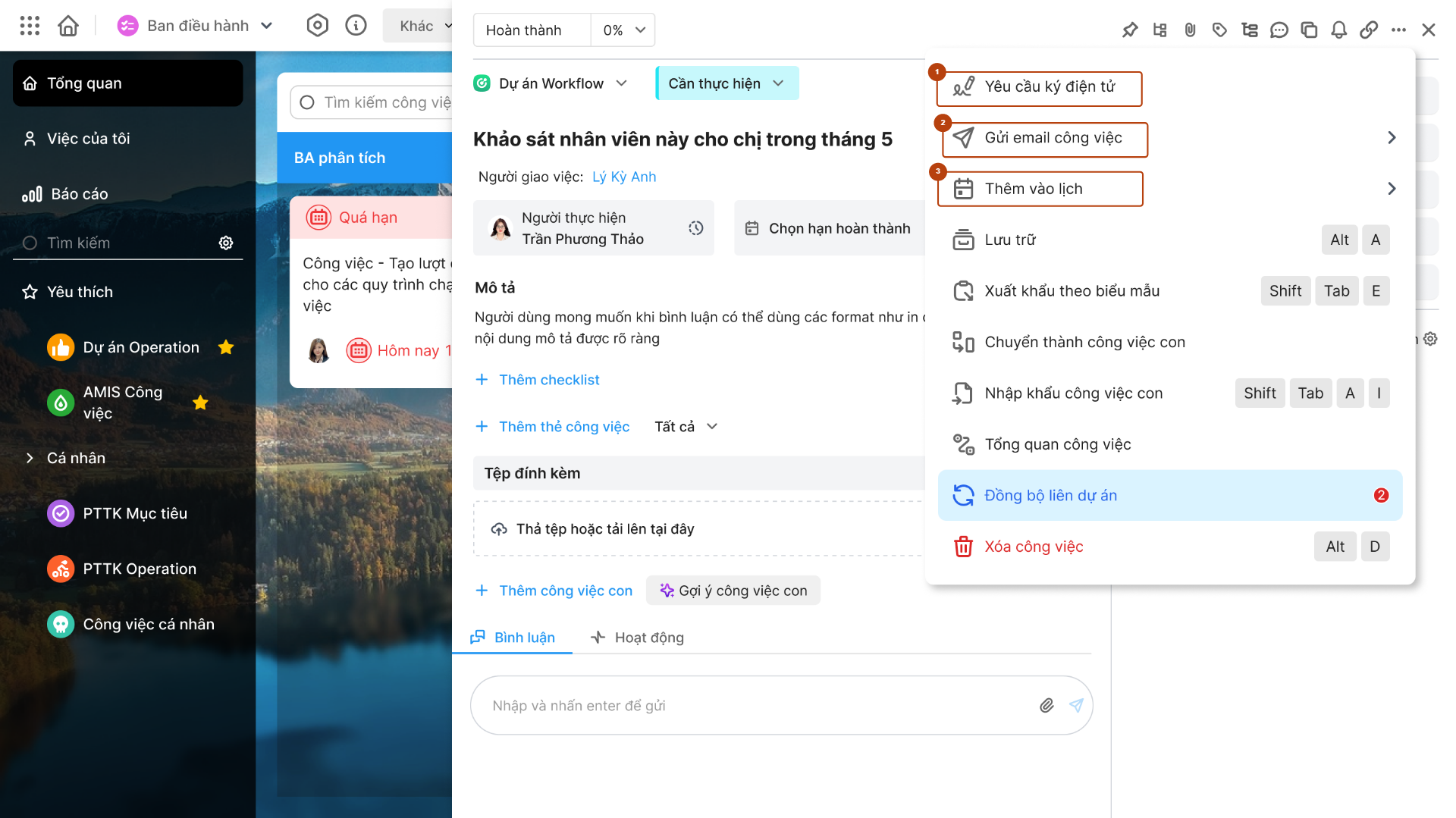
Task: Click the hierarchy structure icon in task toolbar
Action: (1159, 30)
